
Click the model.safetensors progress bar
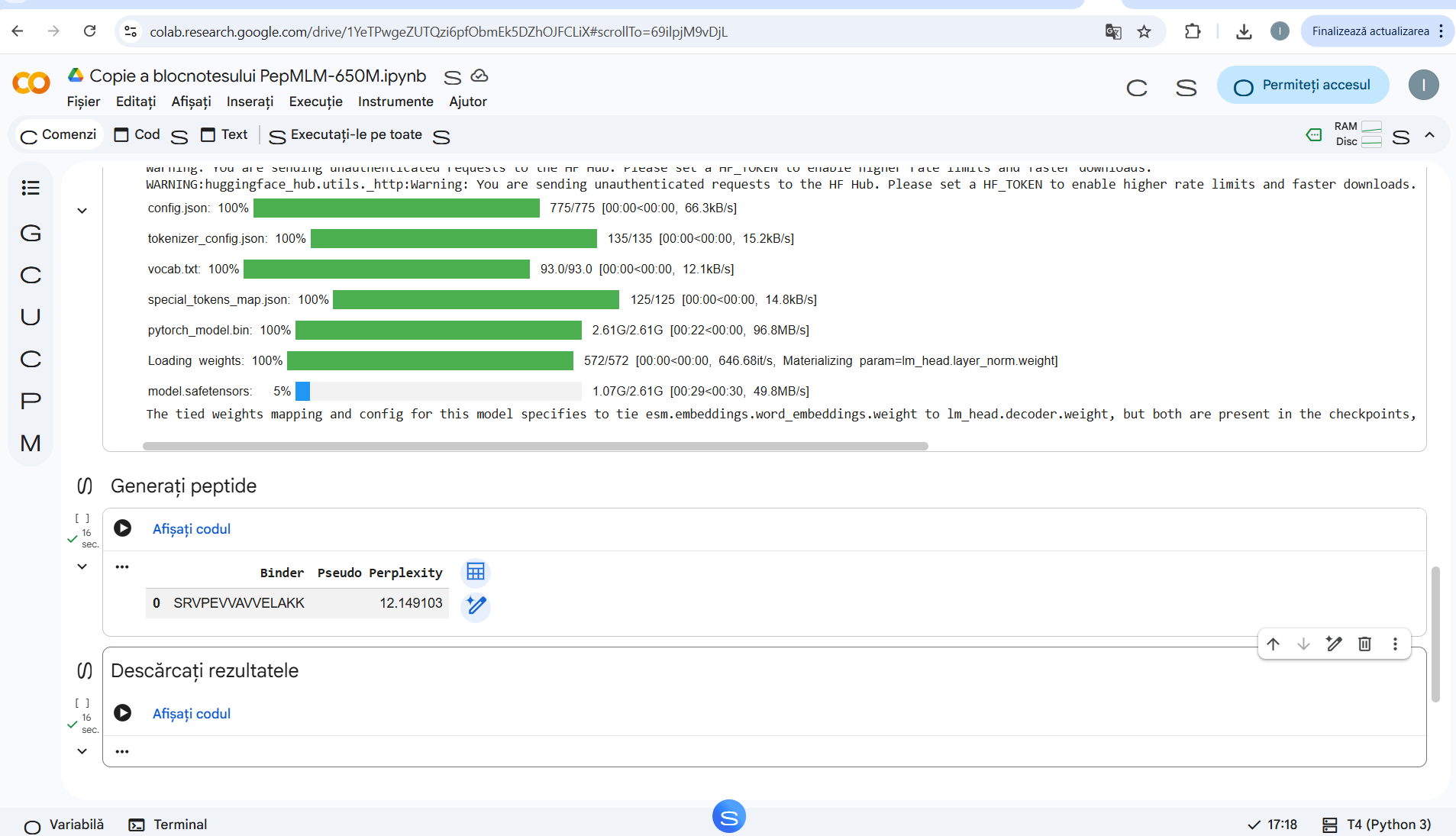(x=438, y=391)
